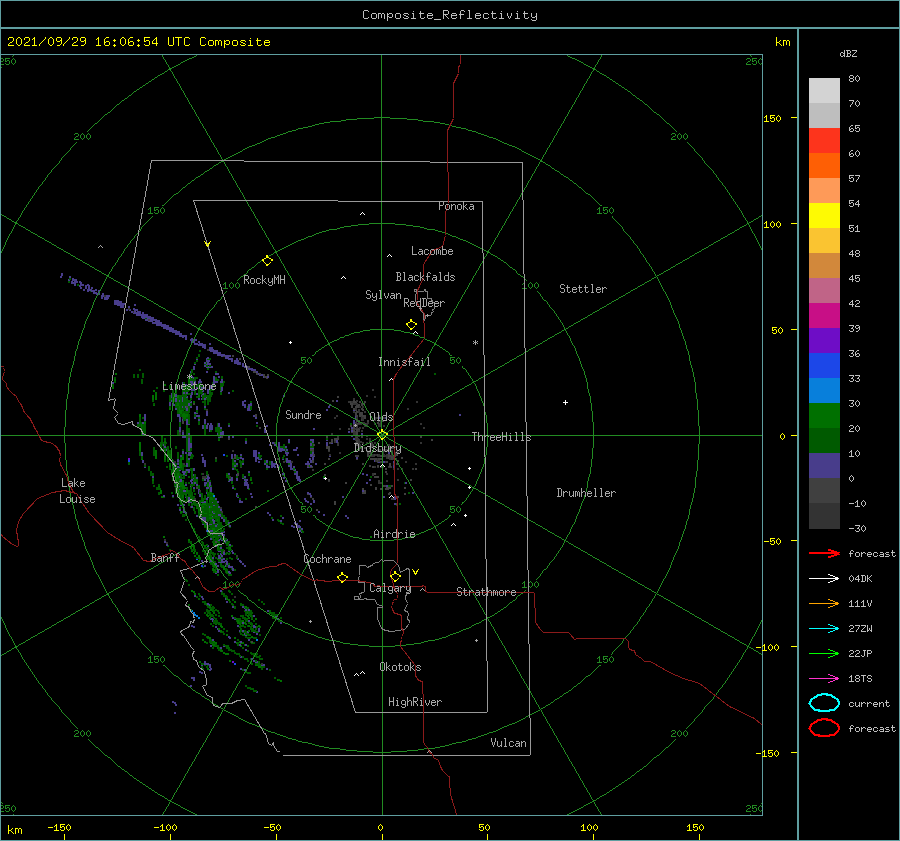Viewport: 900px width, 841px height.
Task: Click the Lacombe label on the map
Action: pos(432,251)
